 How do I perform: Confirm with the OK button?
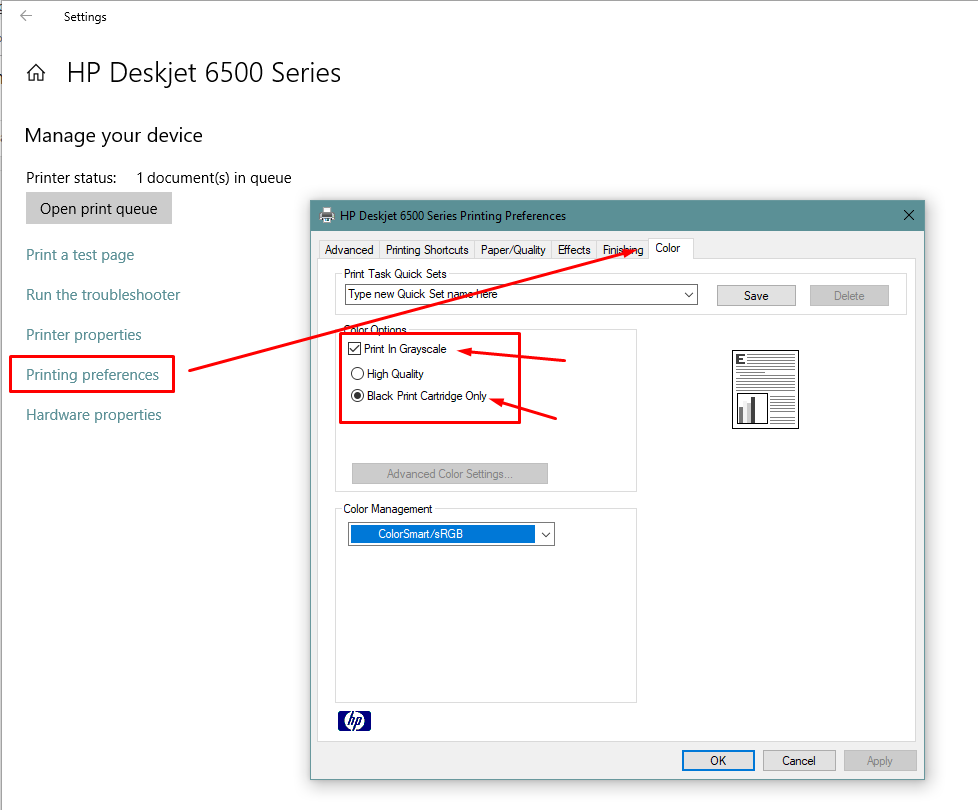[x=718, y=761]
